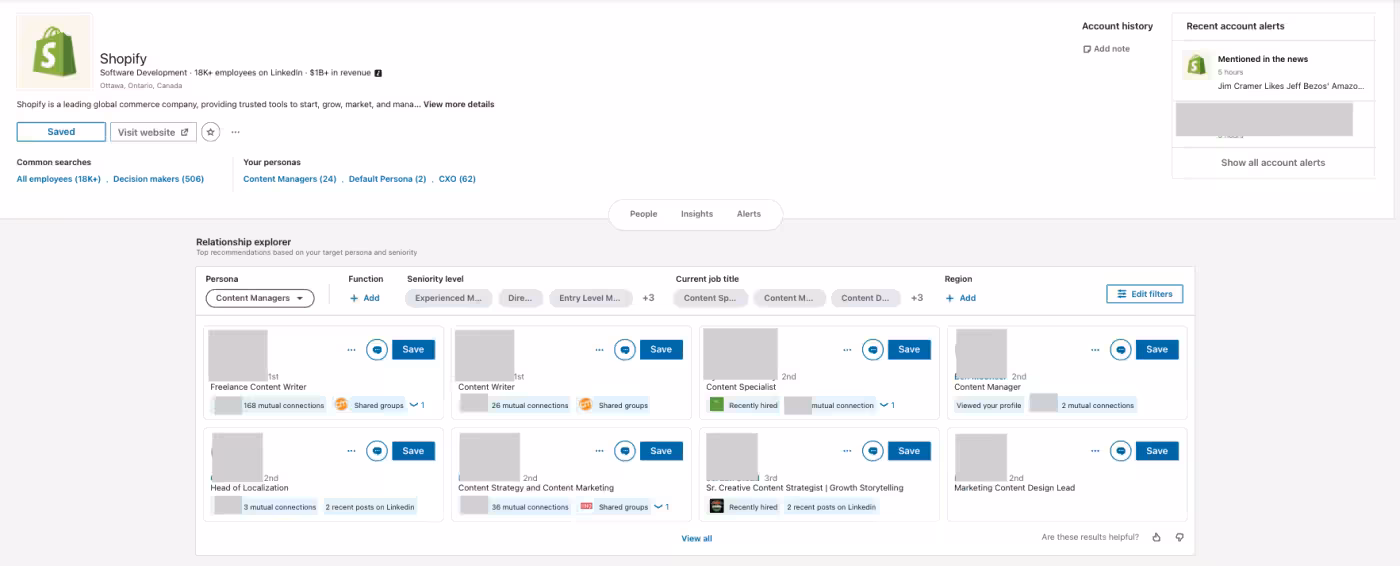Select CXO (62) persona link
This screenshot has height=566, width=1400.
coord(457,179)
